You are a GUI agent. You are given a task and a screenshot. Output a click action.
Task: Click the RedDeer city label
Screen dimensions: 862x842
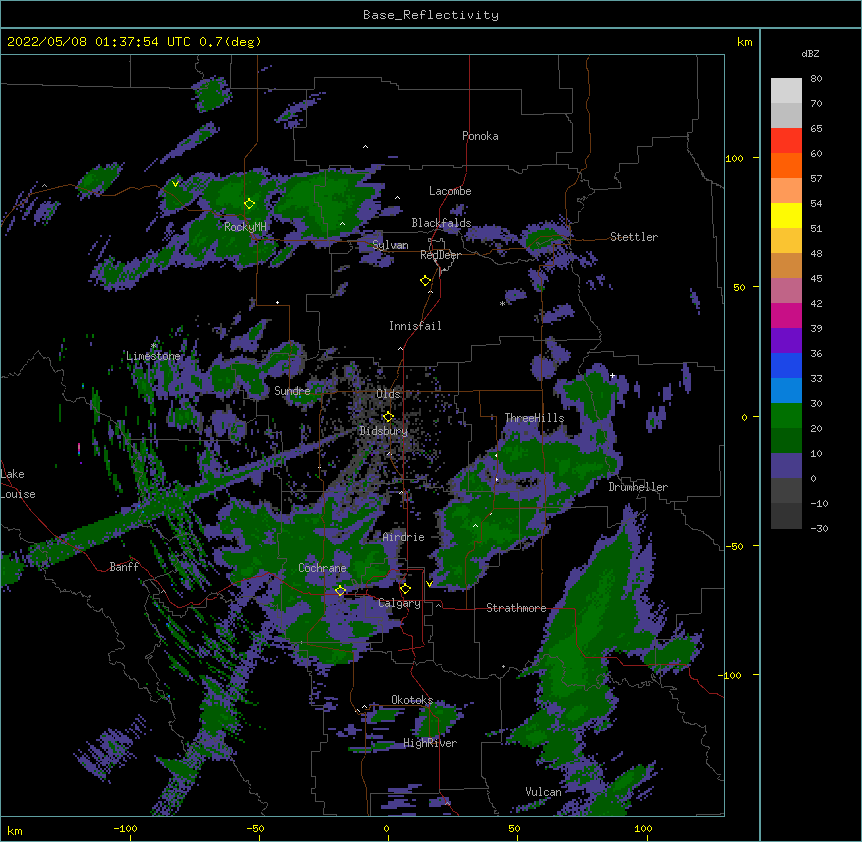tap(440, 255)
